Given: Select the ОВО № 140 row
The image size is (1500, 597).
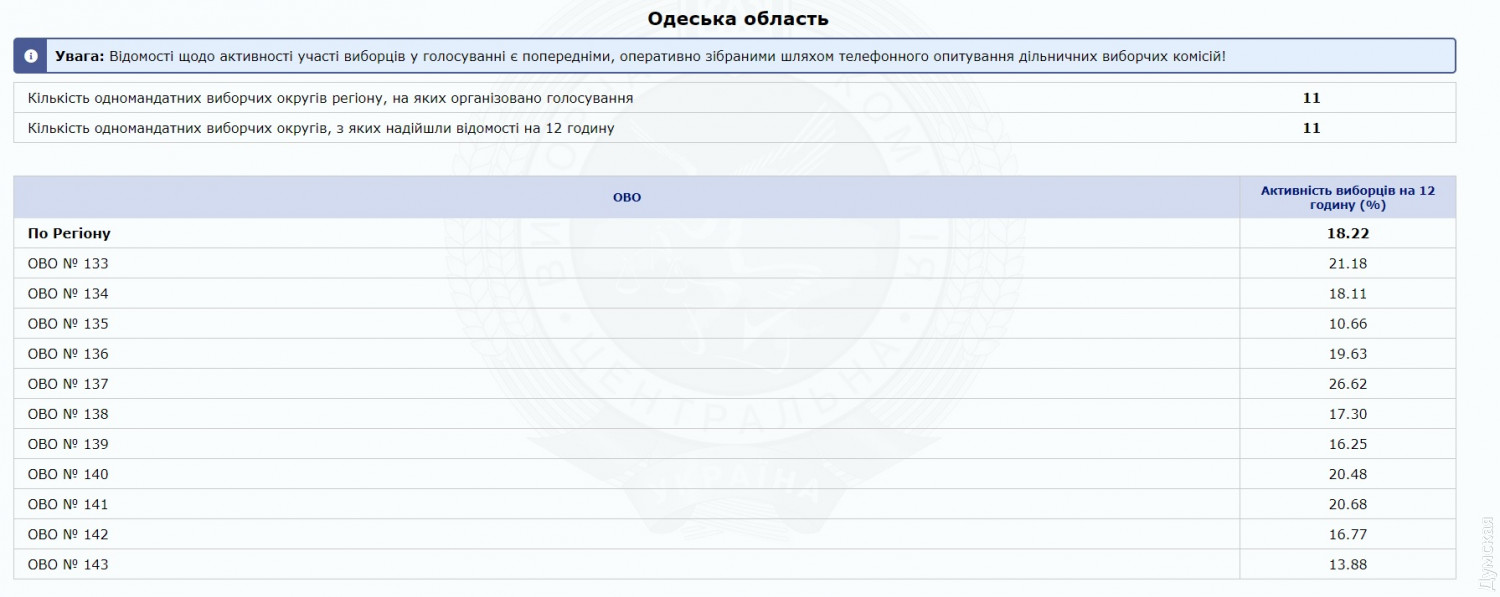Looking at the screenshot, I should 68,474.
